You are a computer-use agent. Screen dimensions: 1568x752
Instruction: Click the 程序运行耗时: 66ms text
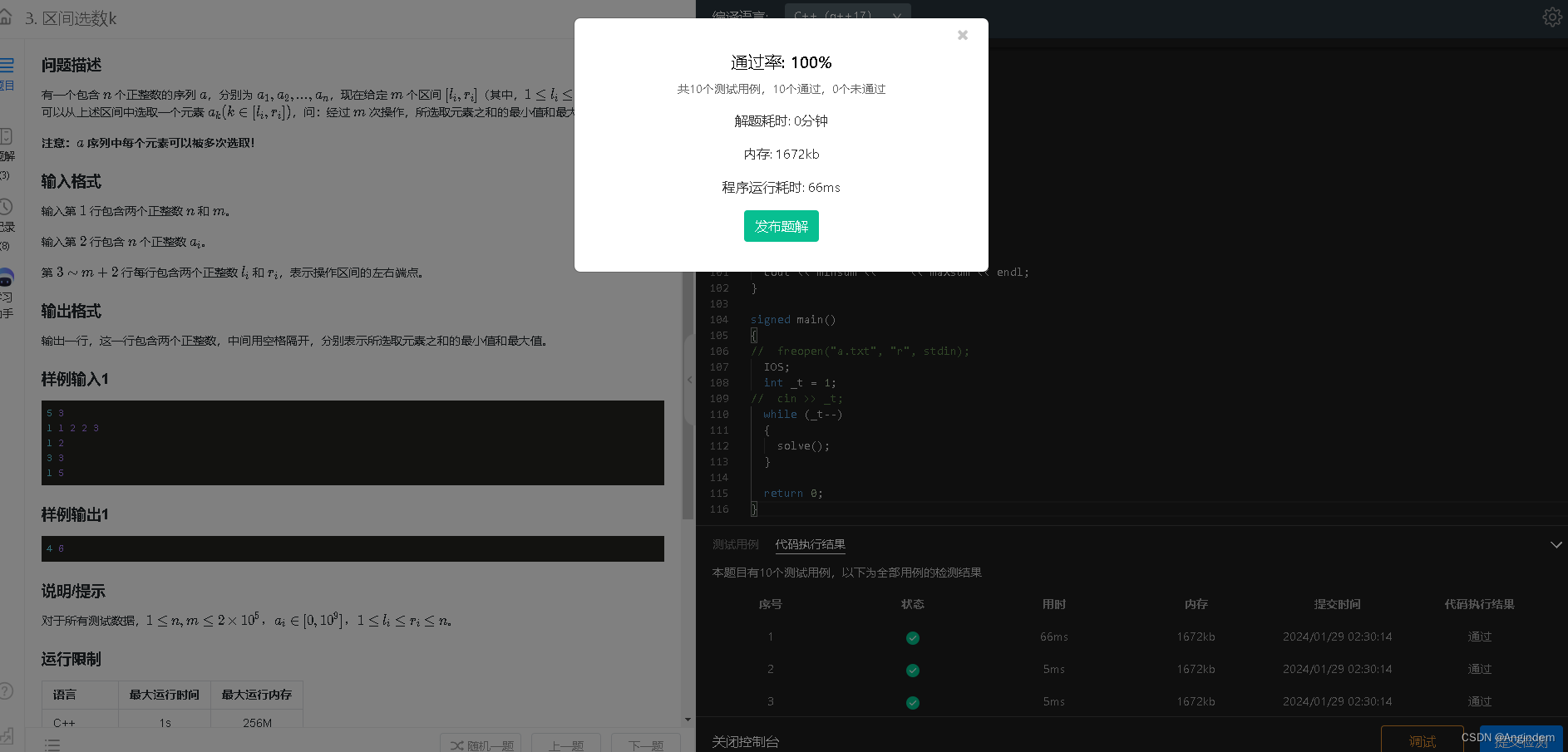point(781,188)
